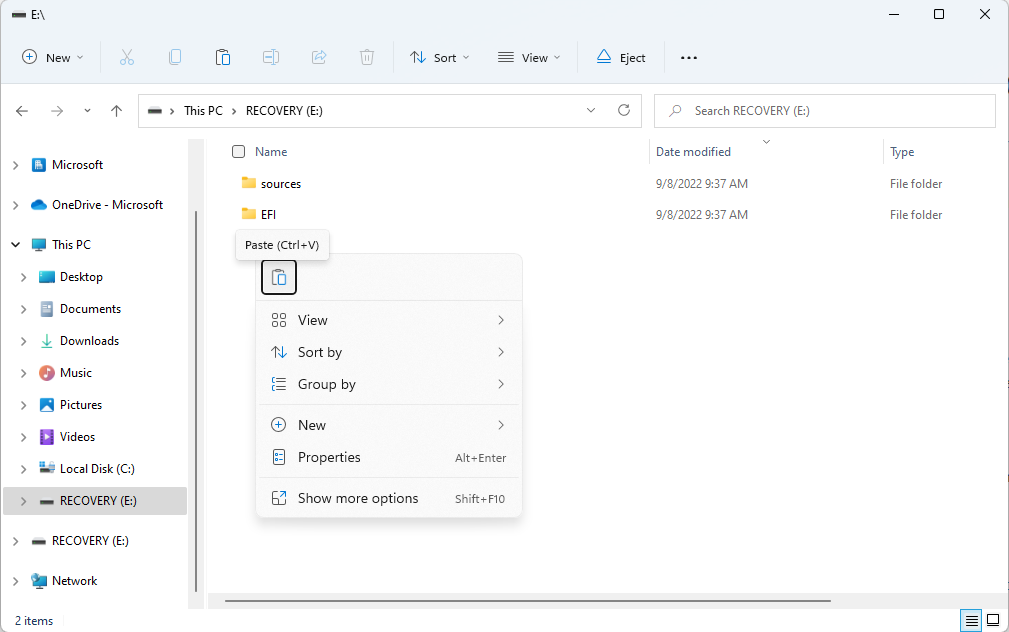The width and height of the screenshot is (1009, 632).
Task: Refresh the folder view
Action: tap(623, 110)
